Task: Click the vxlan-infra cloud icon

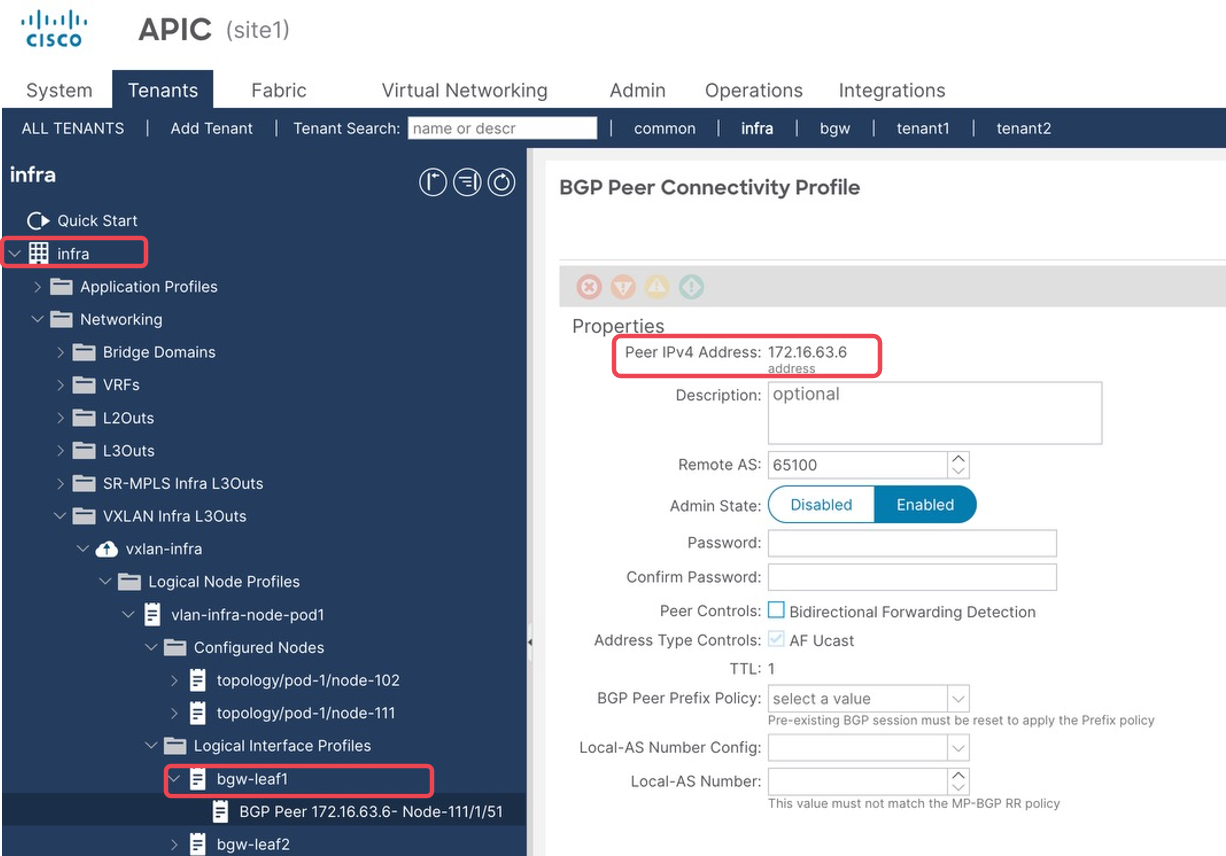Action: [x=106, y=549]
